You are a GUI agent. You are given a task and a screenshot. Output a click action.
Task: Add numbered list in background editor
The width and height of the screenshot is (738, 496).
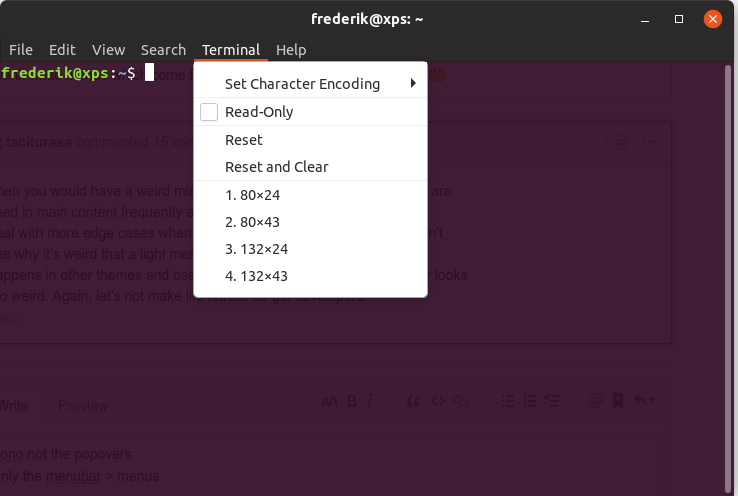coord(530,401)
